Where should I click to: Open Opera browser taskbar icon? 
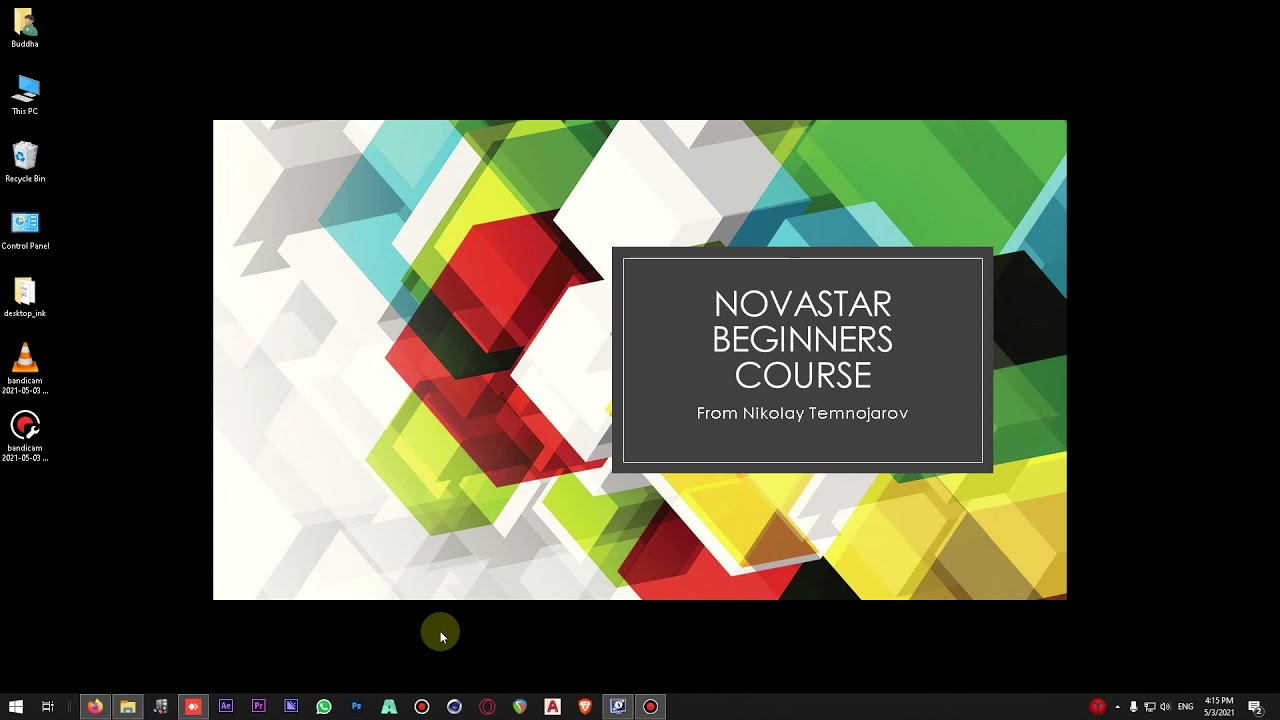487,706
